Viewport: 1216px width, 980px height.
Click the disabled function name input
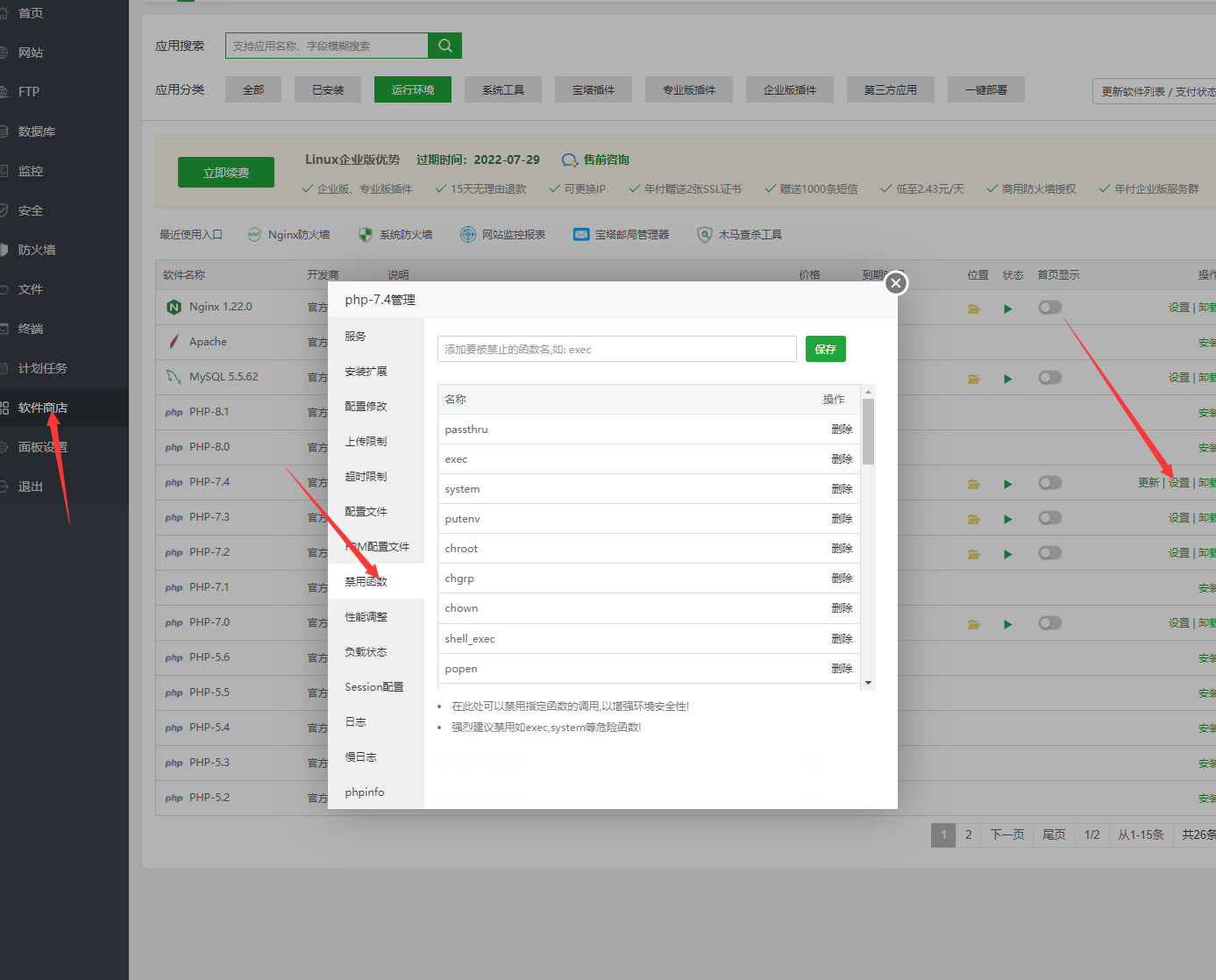click(617, 349)
